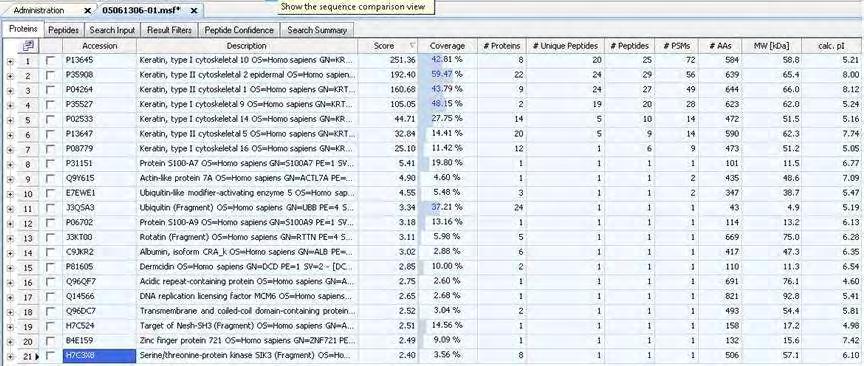Sort by the Coverage column header
Image resolution: width=864 pixels, height=366 pixels.
coord(447,46)
